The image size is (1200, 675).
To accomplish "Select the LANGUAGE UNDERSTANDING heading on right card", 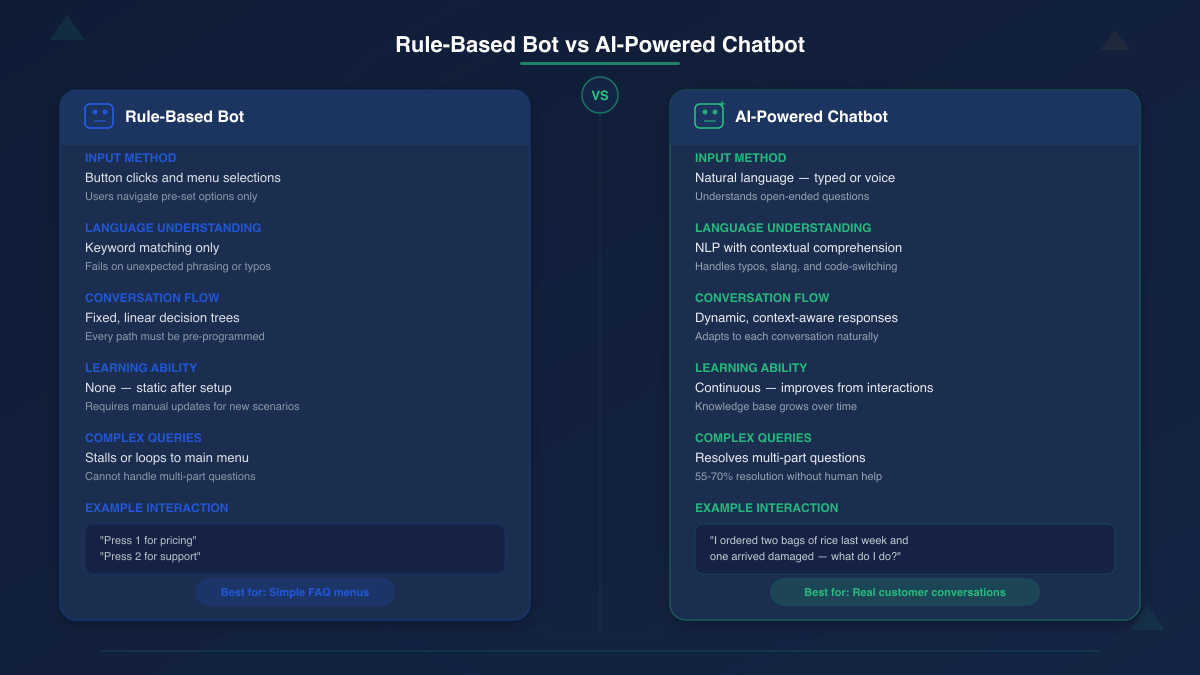I will pos(782,227).
